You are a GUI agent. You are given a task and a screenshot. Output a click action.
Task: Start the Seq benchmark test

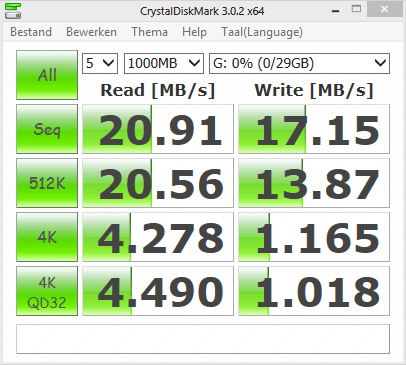click(x=47, y=129)
